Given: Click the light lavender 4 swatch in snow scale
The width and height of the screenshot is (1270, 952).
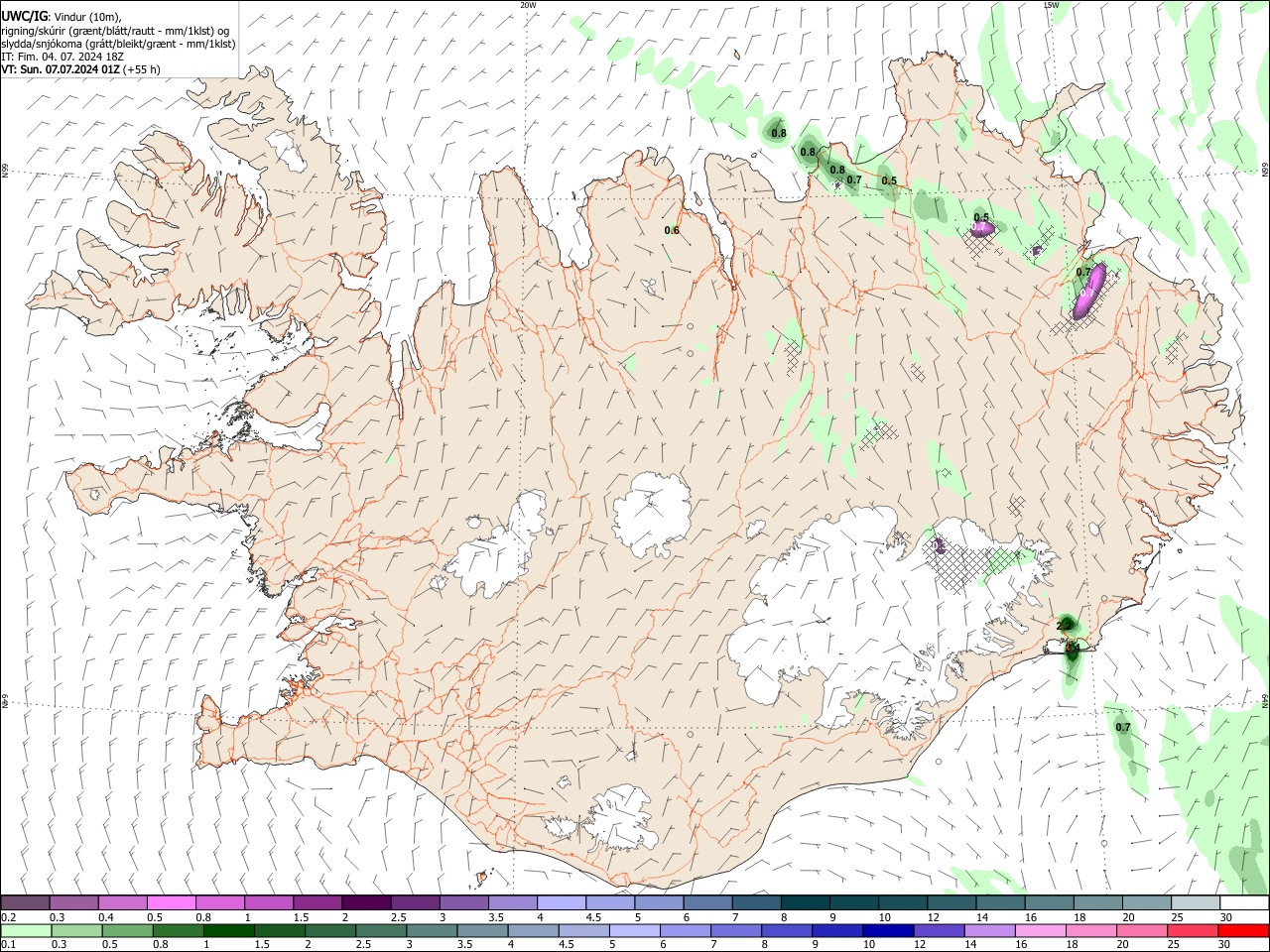Looking at the screenshot, I should point(562,902).
